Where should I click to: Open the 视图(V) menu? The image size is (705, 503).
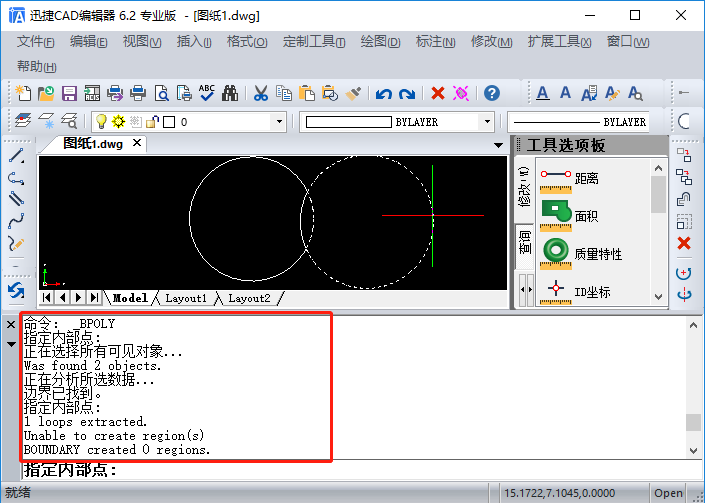(x=142, y=42)
